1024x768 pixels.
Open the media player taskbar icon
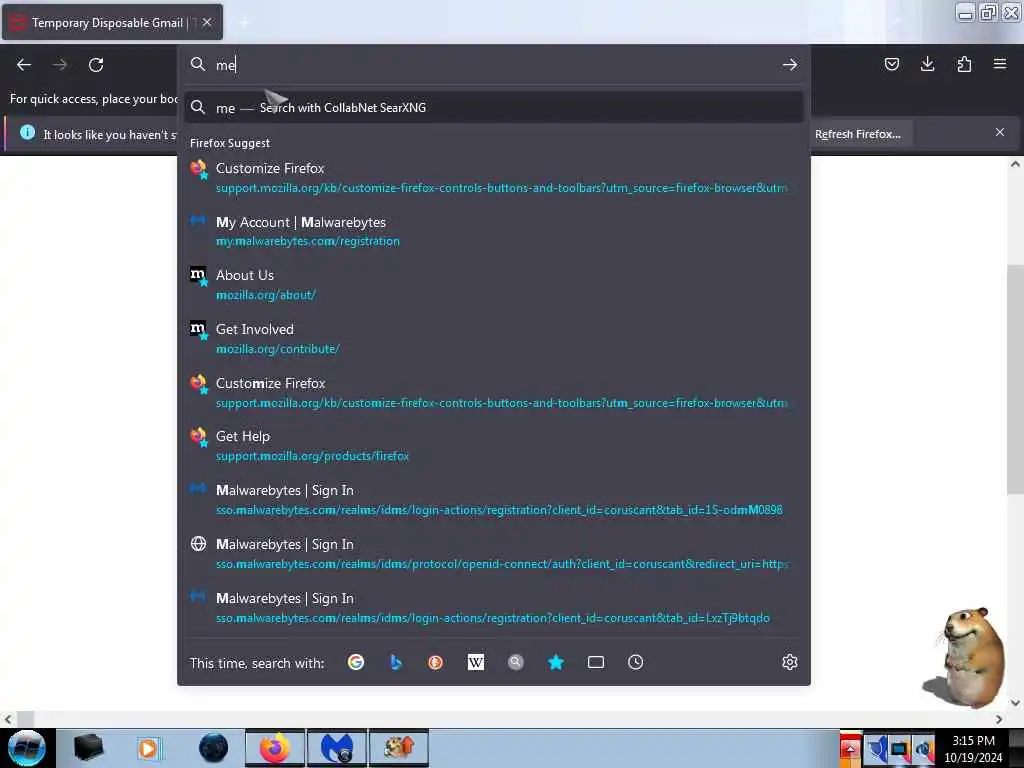(148, 748)
